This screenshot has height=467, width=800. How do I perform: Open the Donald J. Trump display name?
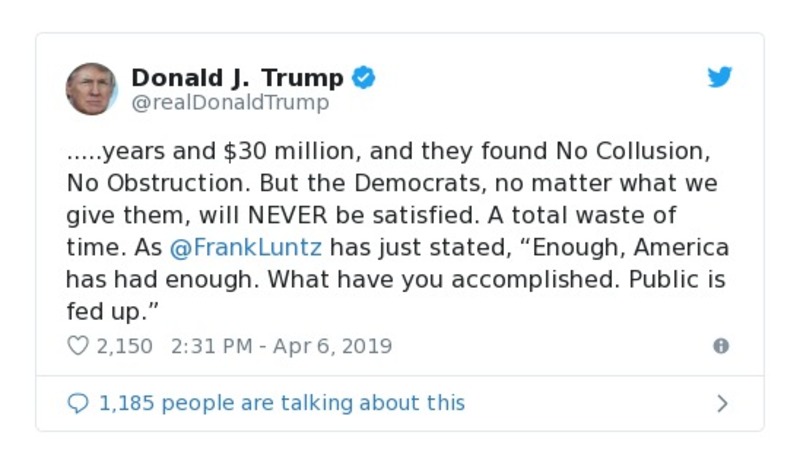tap(237, 78)
